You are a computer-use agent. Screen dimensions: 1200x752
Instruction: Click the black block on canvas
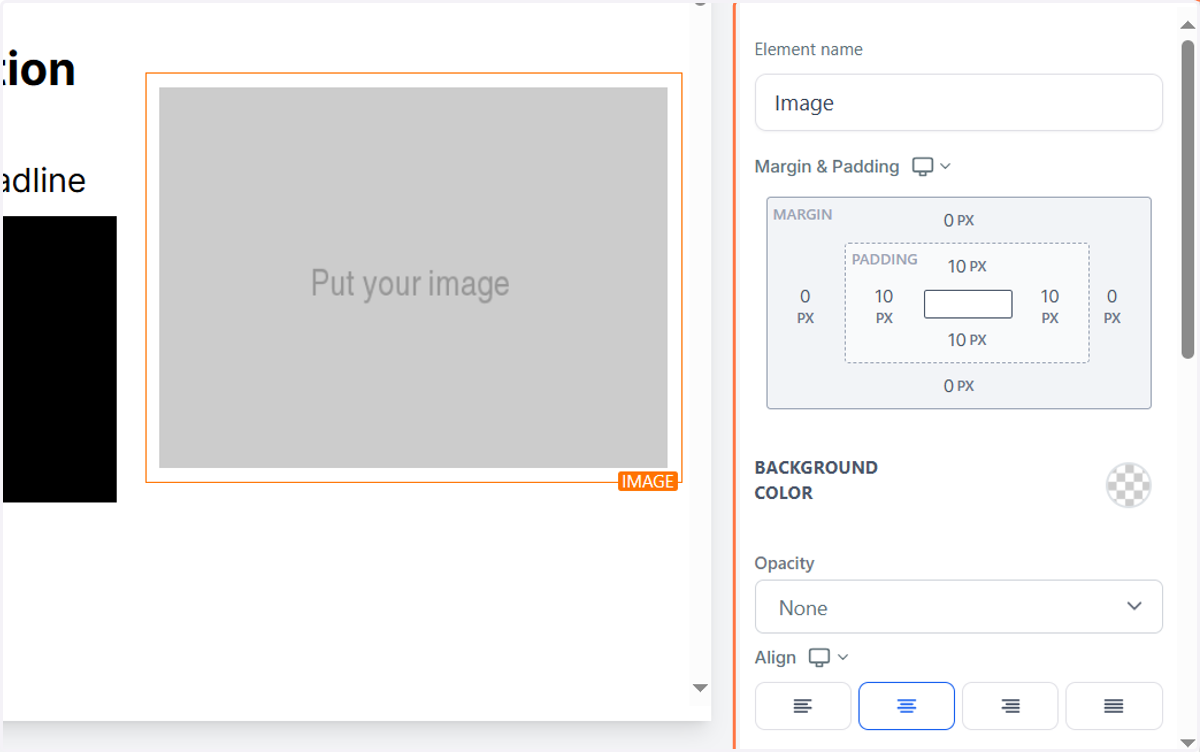click(x=60, y=359)
